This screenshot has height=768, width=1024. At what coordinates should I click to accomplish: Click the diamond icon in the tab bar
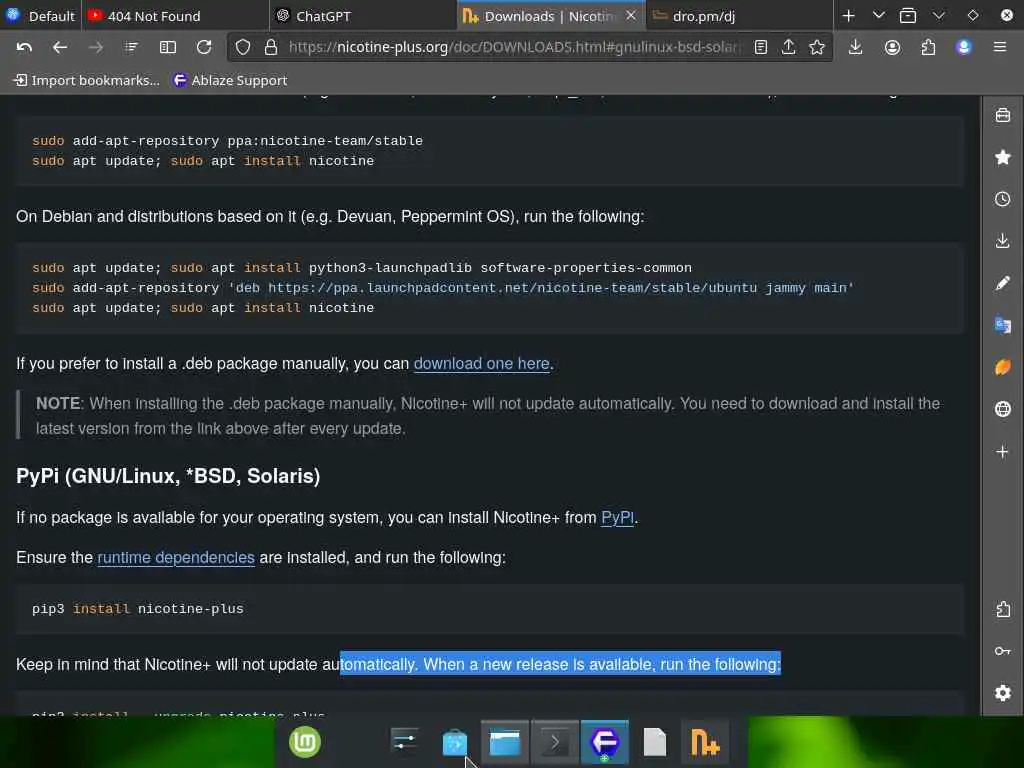pos(973,16)
